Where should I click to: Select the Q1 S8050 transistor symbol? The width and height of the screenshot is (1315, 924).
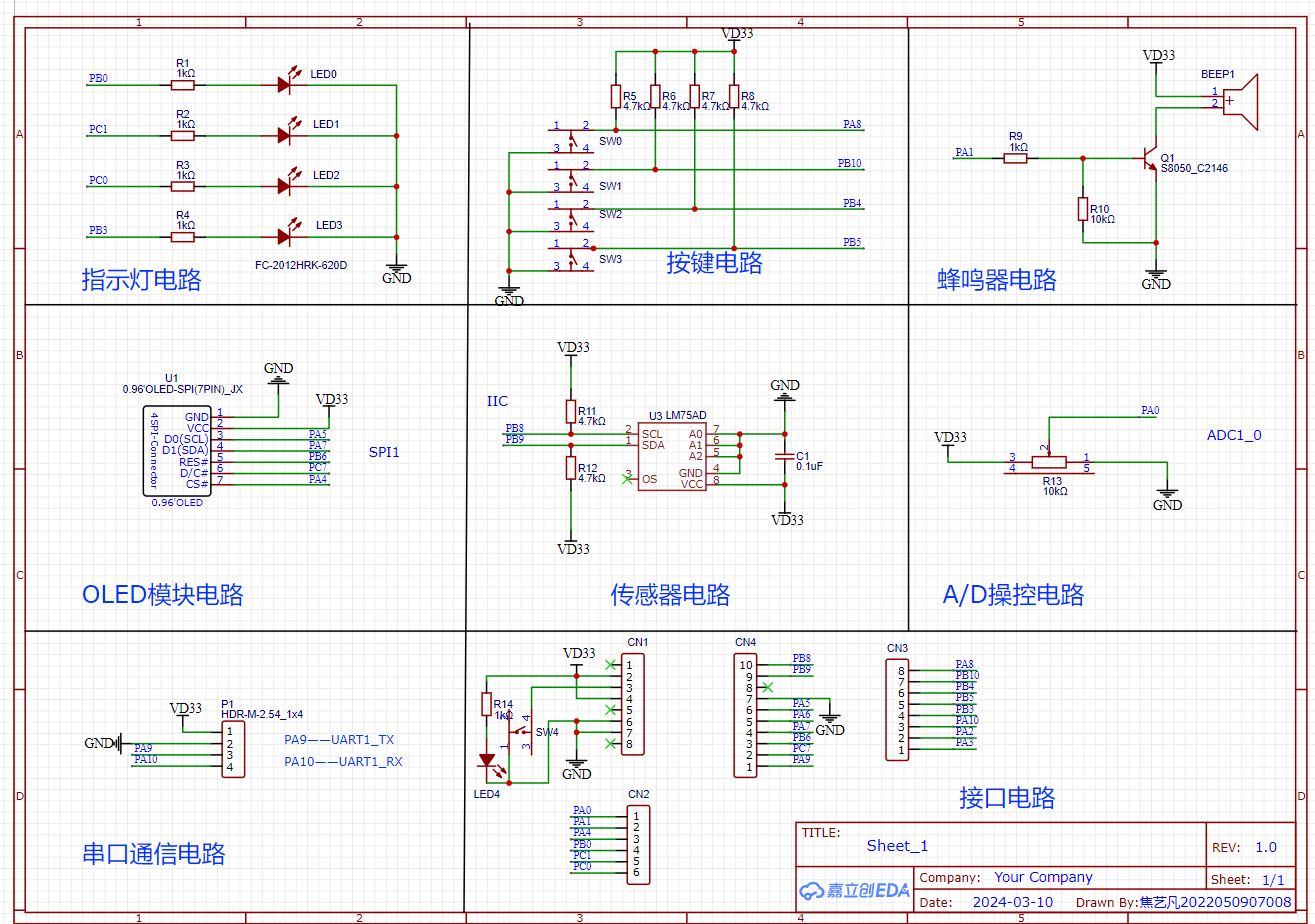1150,157
